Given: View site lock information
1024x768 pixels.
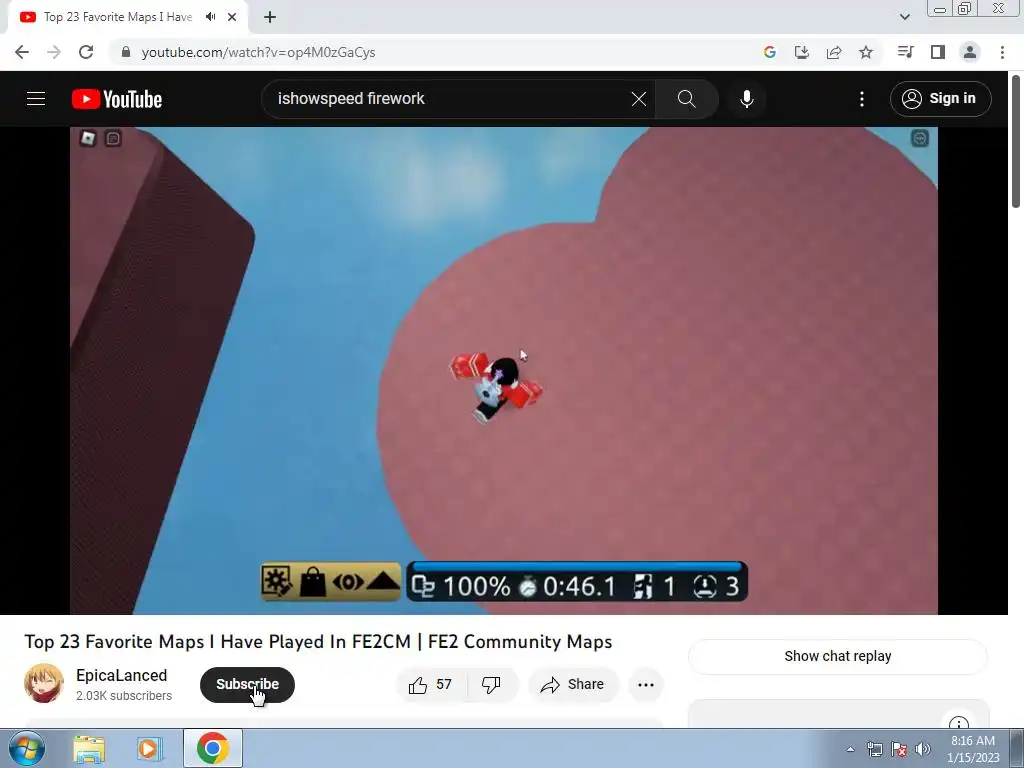Looking at the screenshot, I should click(126, 52).
